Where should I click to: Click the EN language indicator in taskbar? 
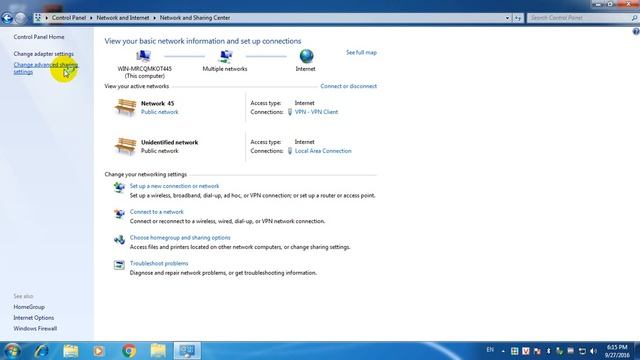(490, 350)
